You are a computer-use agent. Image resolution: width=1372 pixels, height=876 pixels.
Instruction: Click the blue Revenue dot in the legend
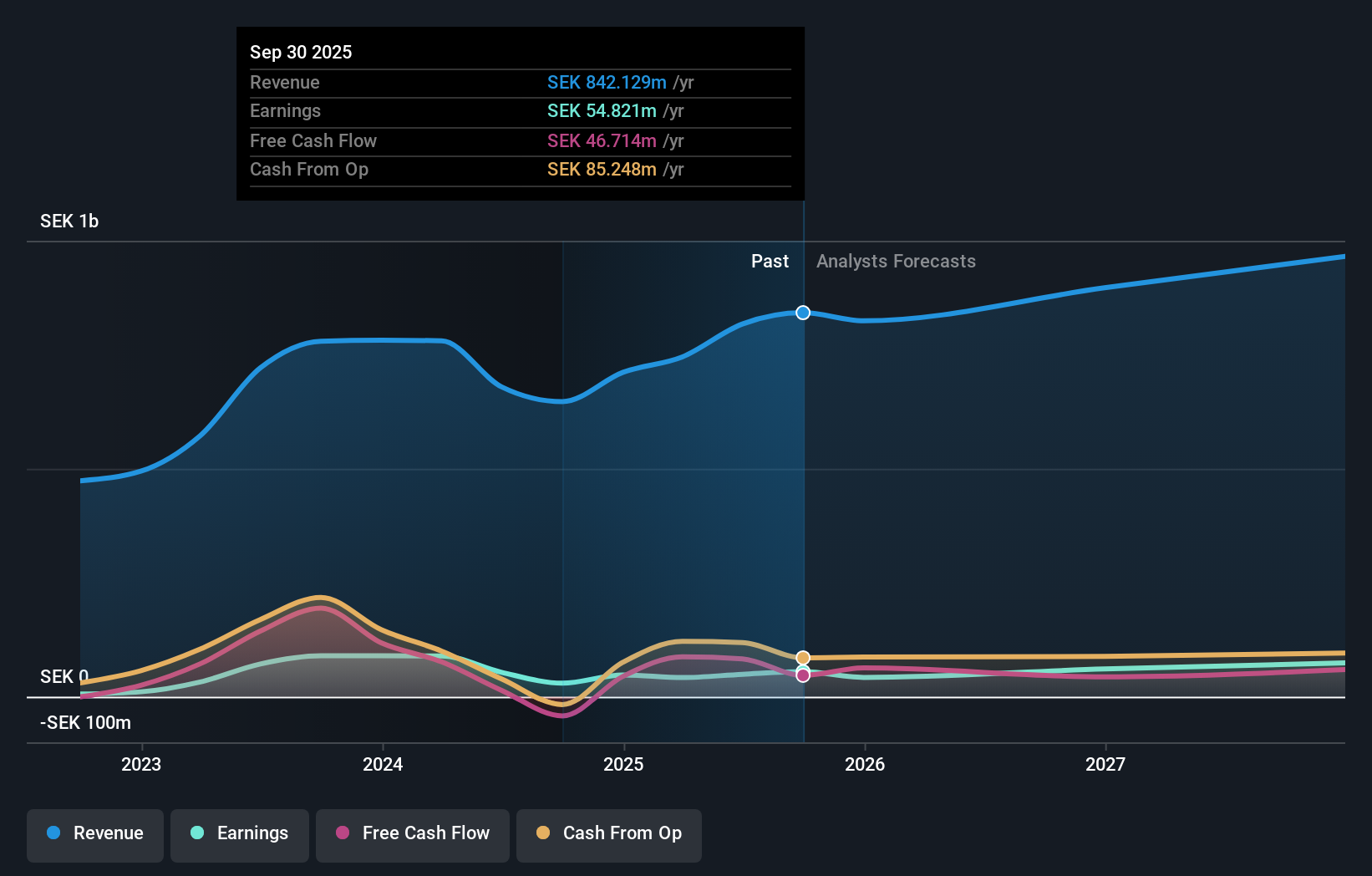coord(52,833)
